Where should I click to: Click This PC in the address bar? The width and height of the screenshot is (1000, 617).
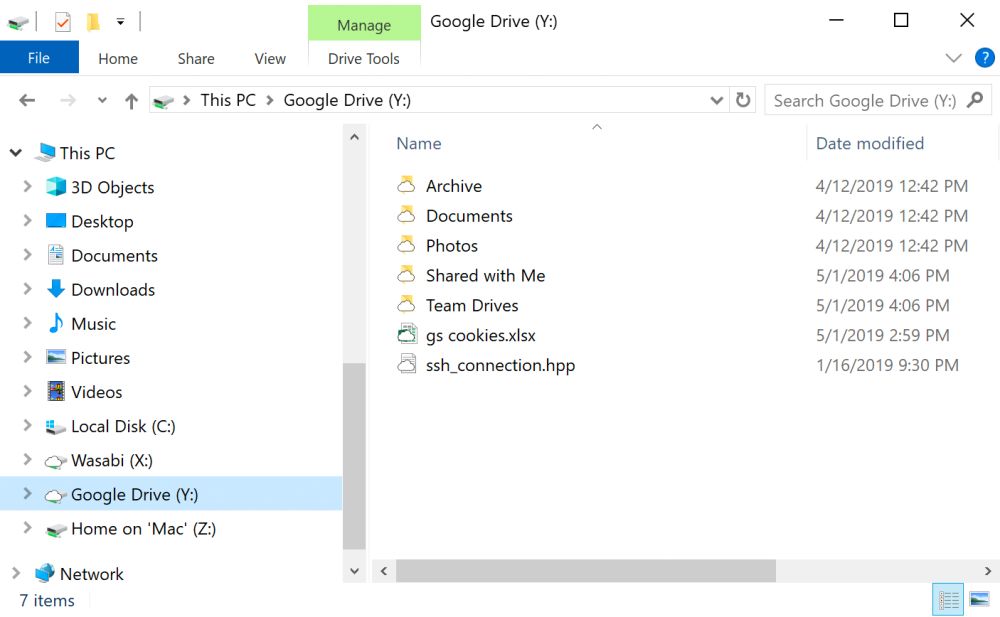228,100
